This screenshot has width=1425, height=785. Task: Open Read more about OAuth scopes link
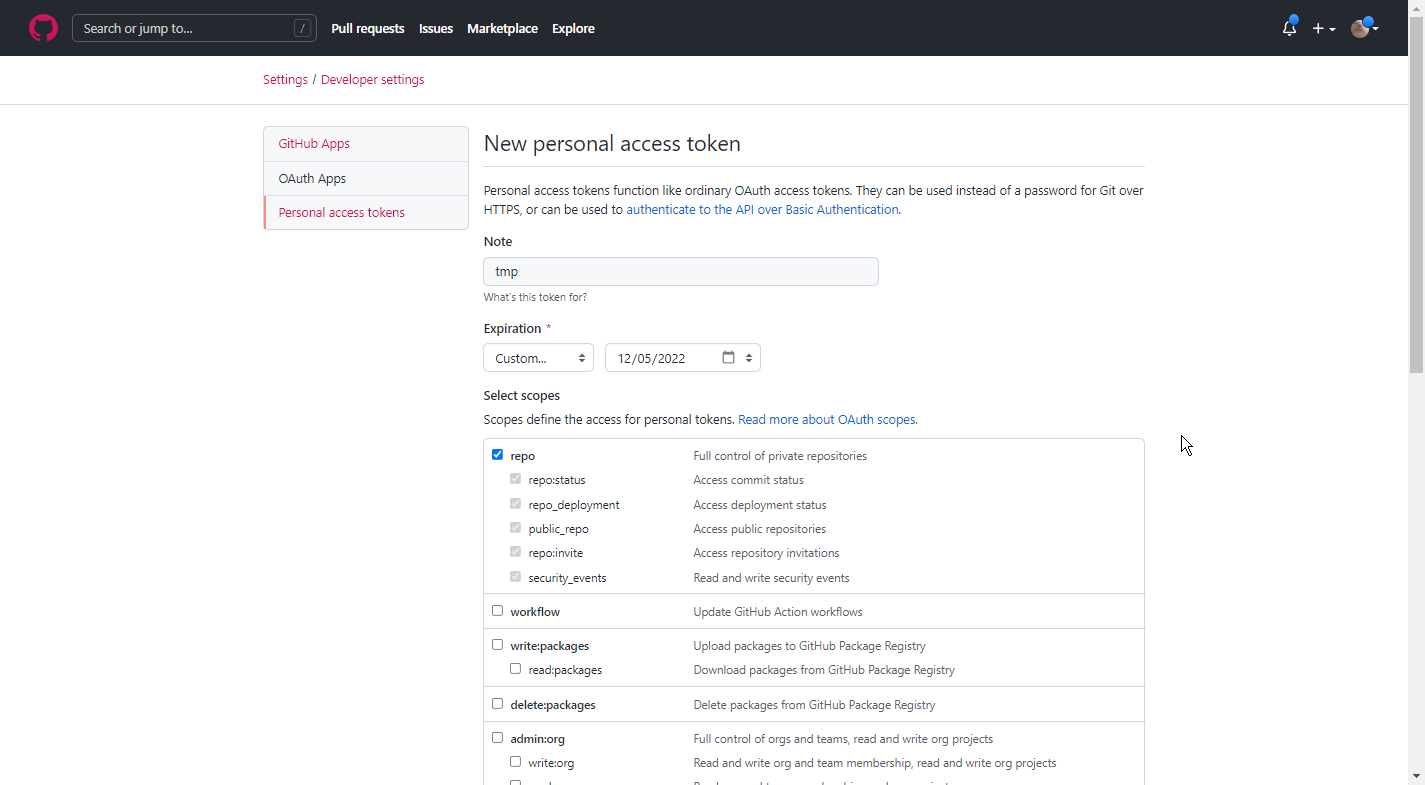pos(827,420)
